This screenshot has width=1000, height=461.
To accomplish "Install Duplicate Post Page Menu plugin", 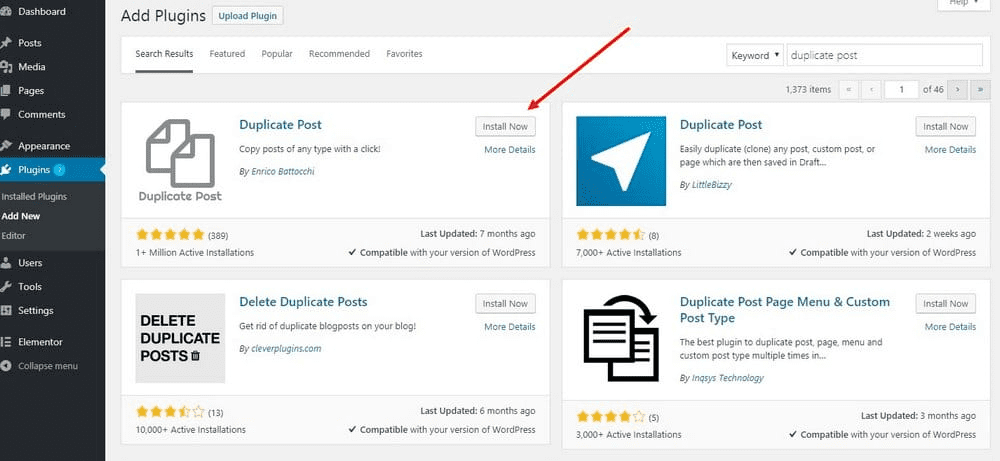I will click(946, 304).
